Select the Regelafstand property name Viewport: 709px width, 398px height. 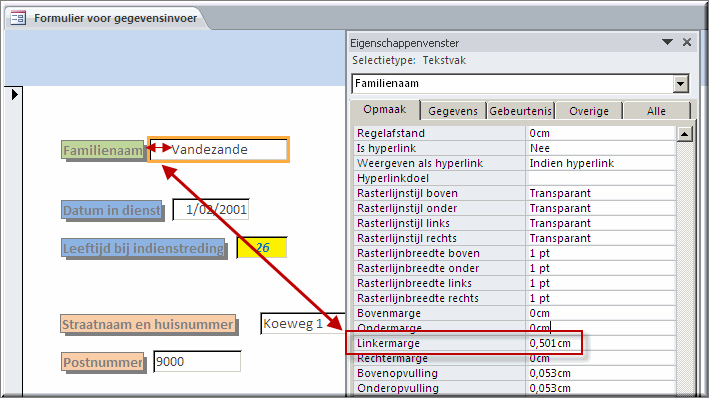[391, 133]
